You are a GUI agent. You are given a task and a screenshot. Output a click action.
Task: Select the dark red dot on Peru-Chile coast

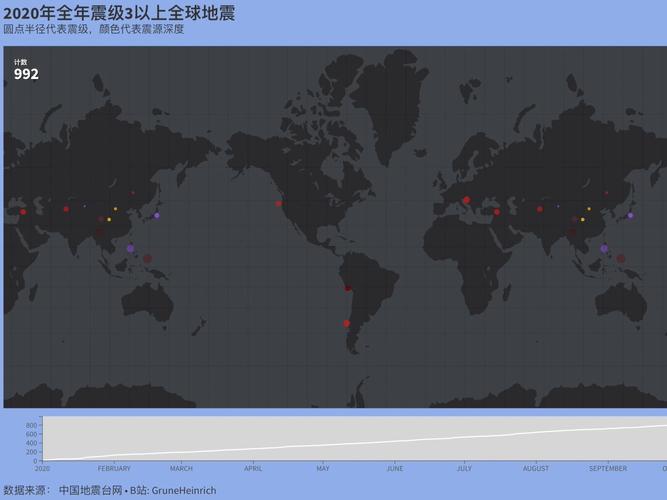[348, 288]
